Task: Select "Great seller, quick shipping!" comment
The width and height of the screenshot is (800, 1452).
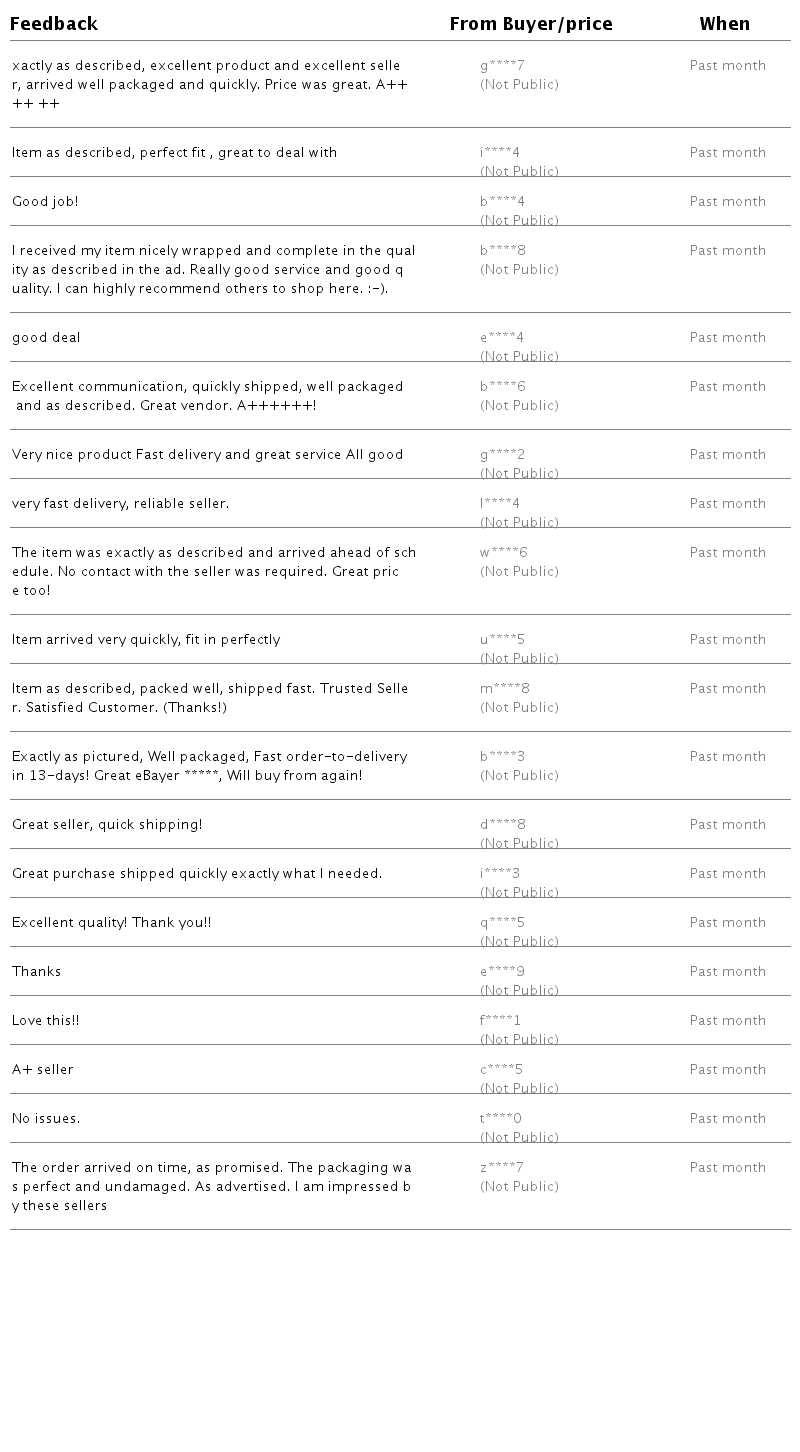Action: click(107, 825)
